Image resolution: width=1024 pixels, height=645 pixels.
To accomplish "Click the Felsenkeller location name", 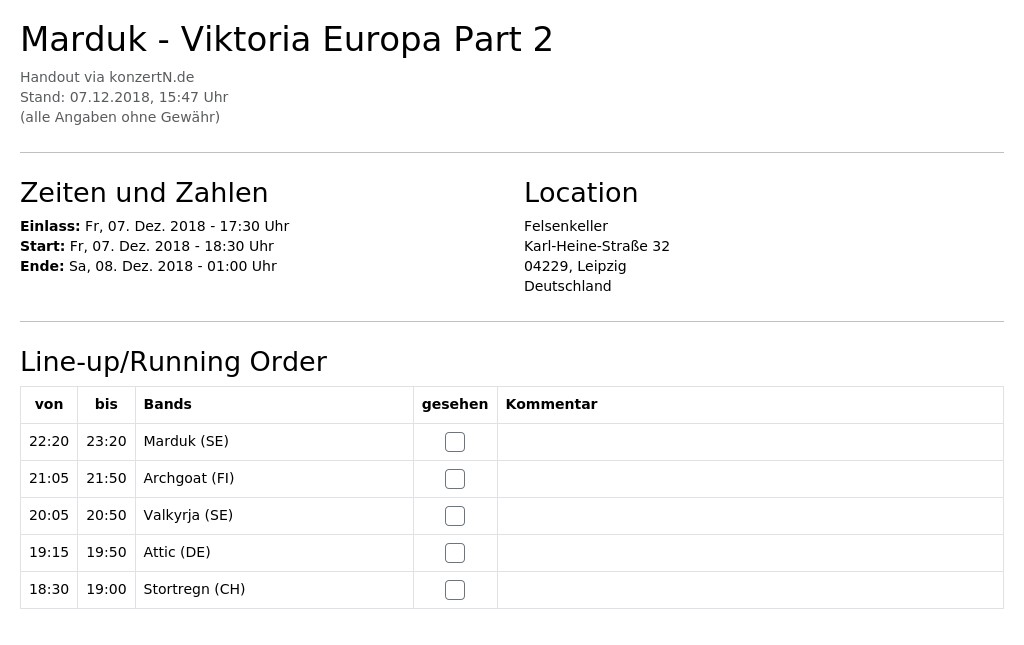I will click(566, 226).
